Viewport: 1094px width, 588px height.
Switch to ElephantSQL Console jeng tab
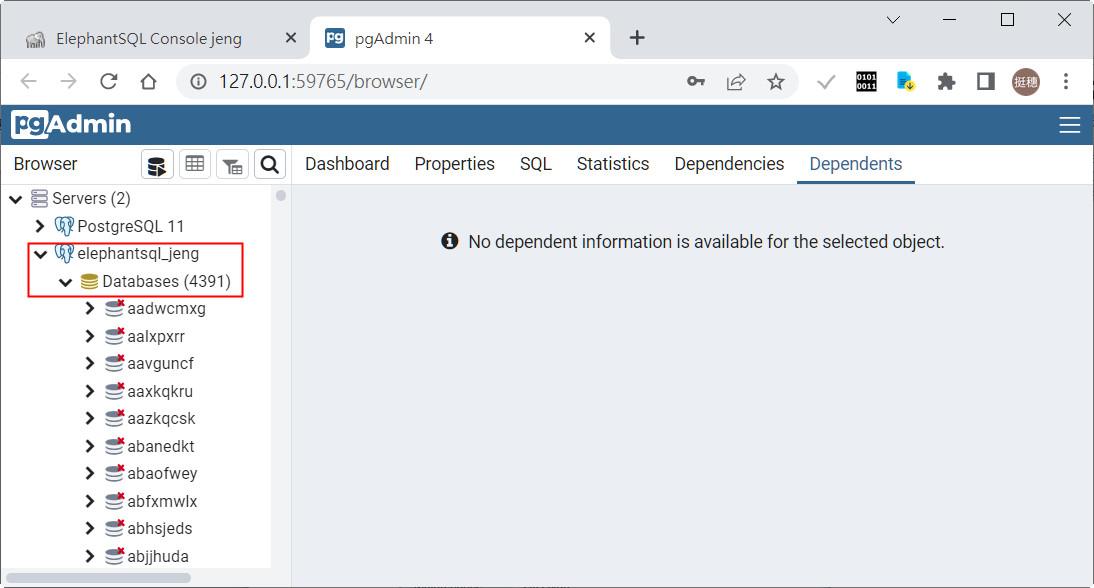point(149,38)
